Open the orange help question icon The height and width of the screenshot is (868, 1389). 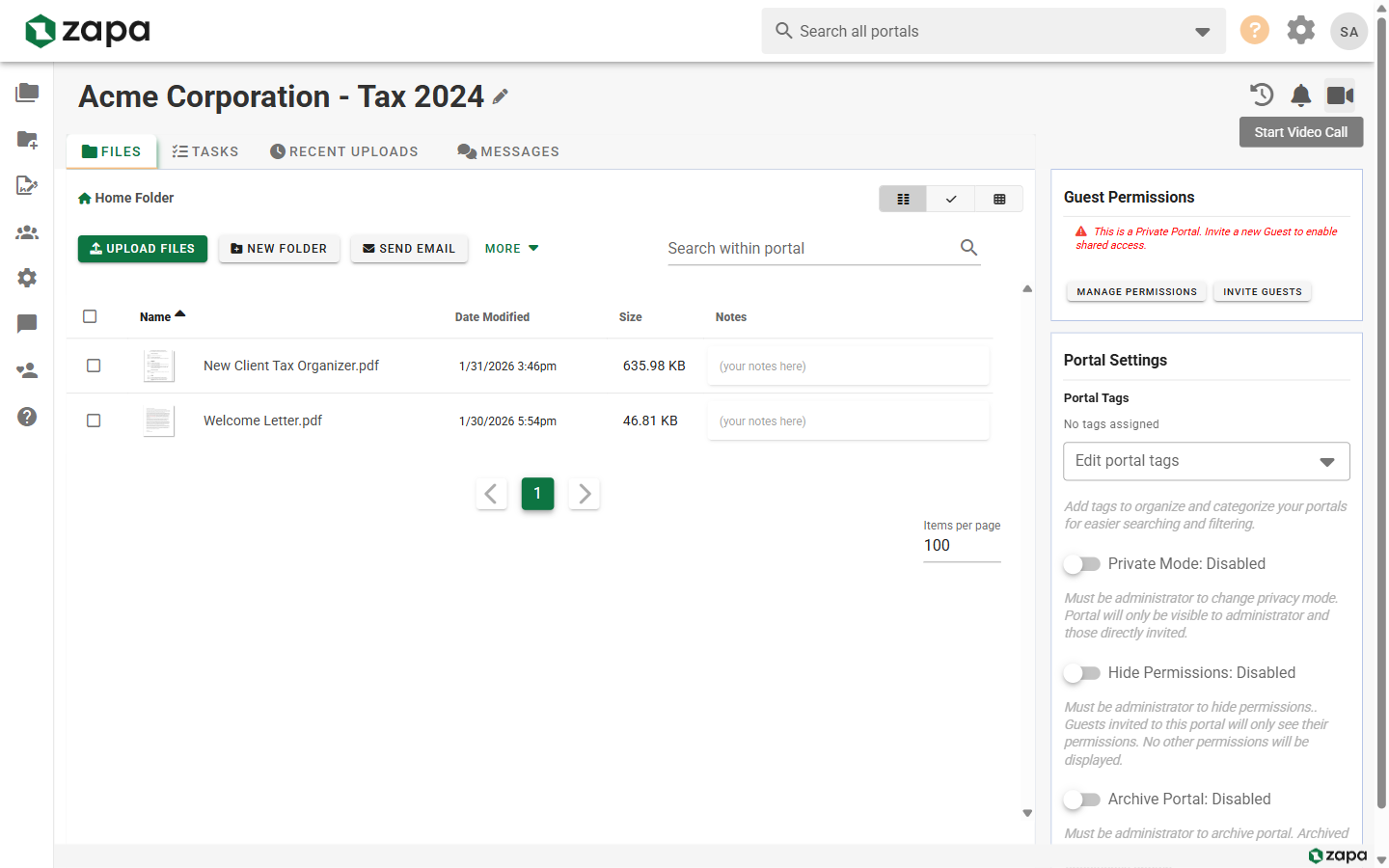[x=1254, y=30]
